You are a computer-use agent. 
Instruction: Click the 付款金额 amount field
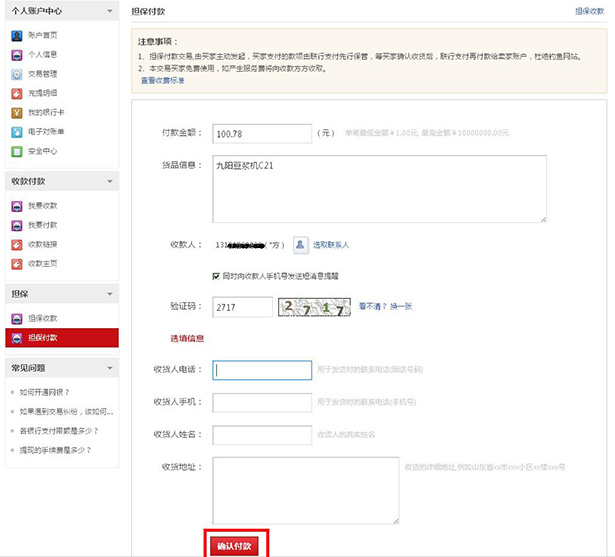click(262, 132)
